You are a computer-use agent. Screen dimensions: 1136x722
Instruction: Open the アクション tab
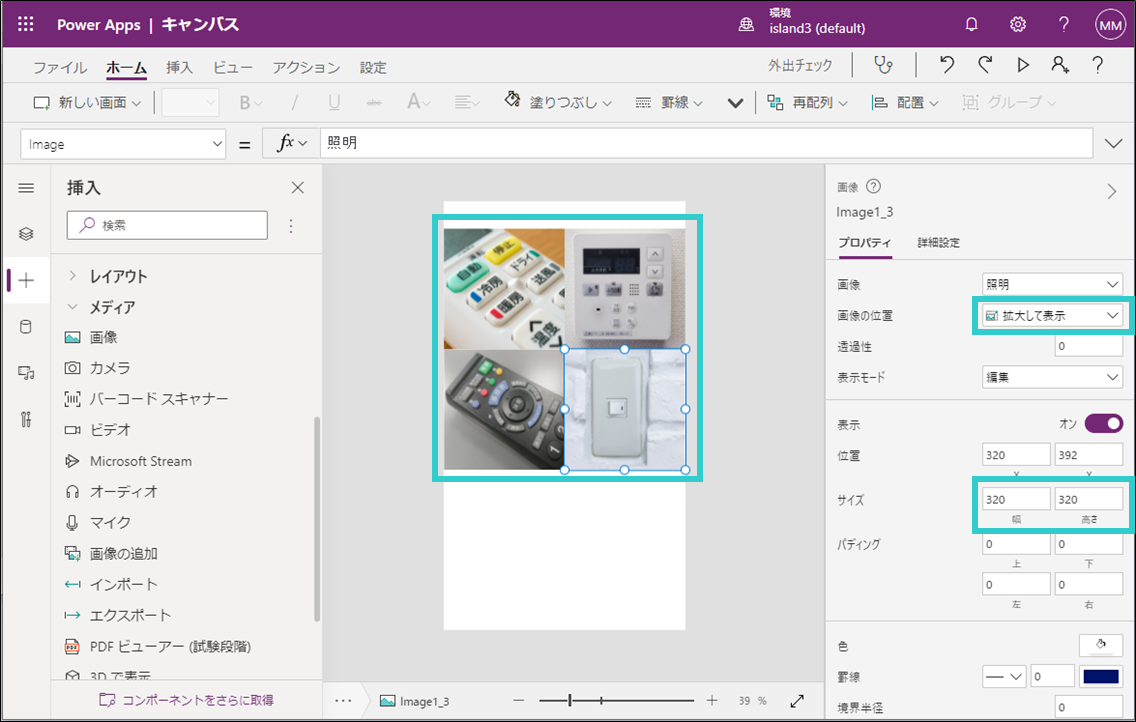tap(306, 67)
